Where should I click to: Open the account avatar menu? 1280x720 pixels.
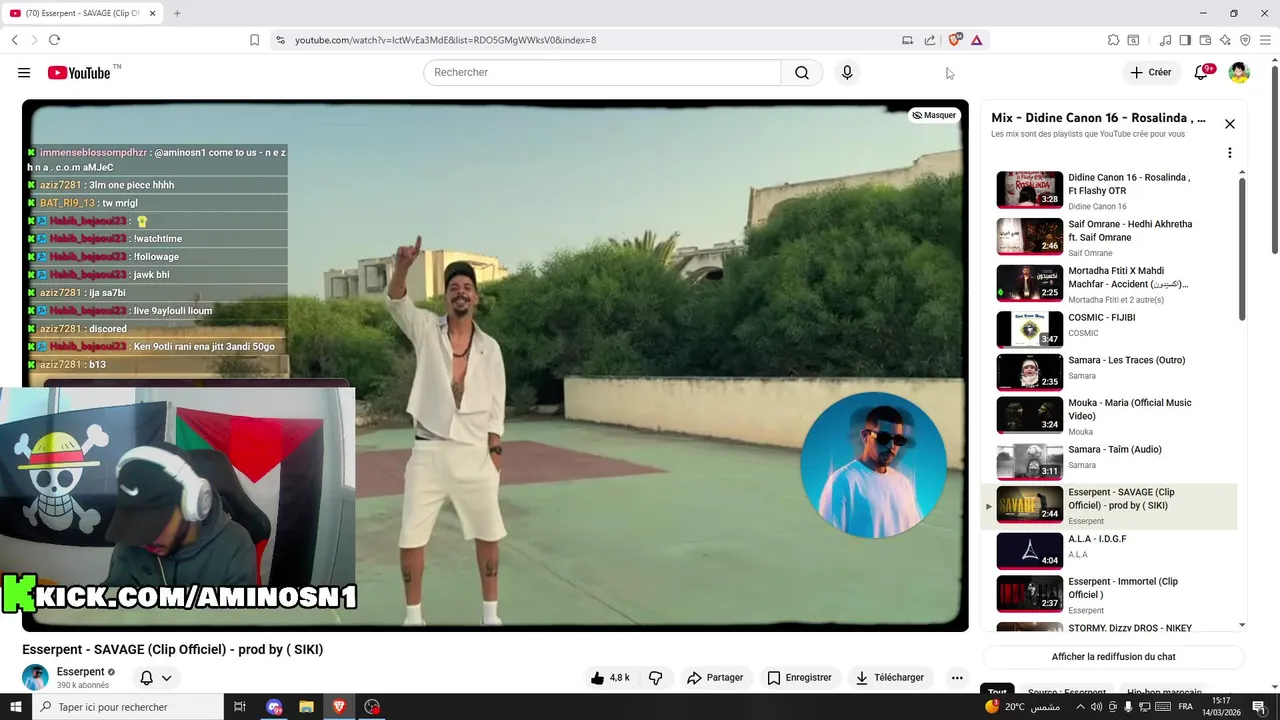click(1239, 73)
